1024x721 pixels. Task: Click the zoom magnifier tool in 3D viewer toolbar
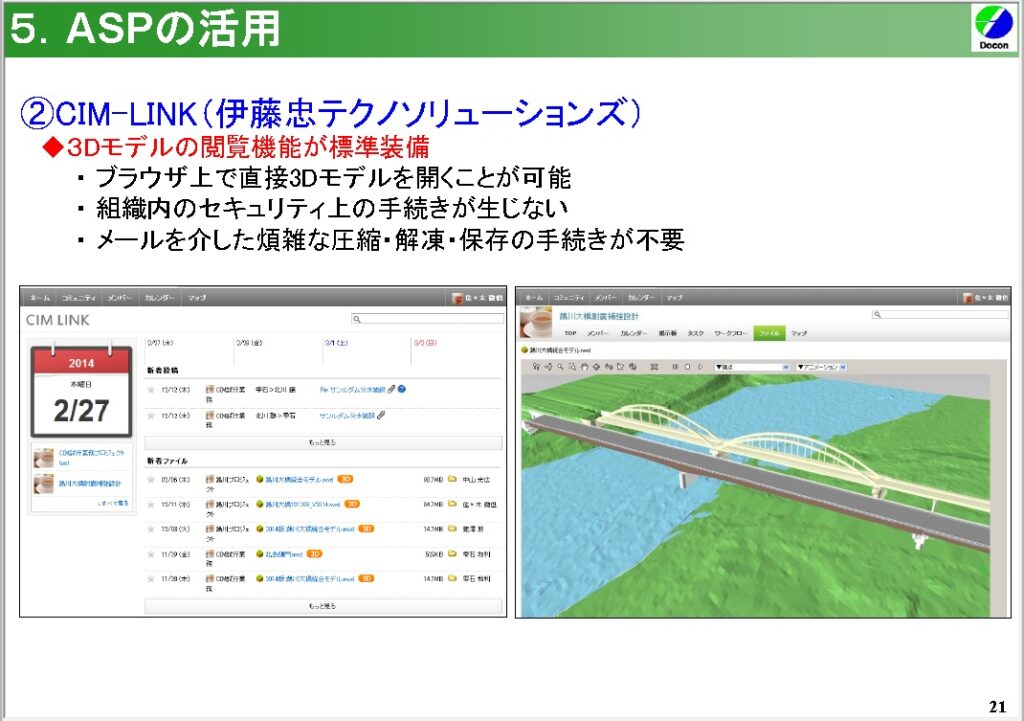[562, 367]
